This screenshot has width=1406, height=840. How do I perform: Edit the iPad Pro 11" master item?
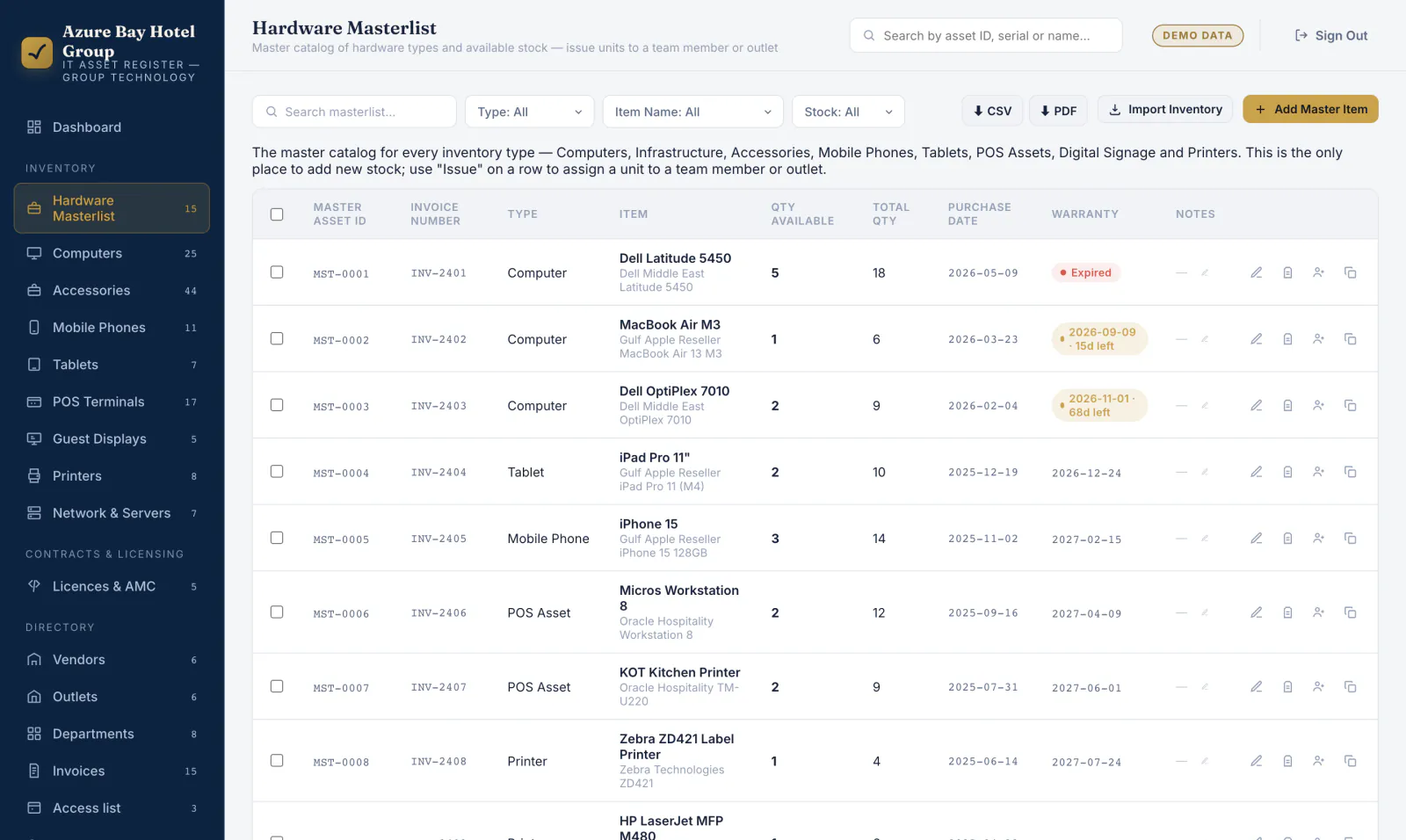[1257, 472]
